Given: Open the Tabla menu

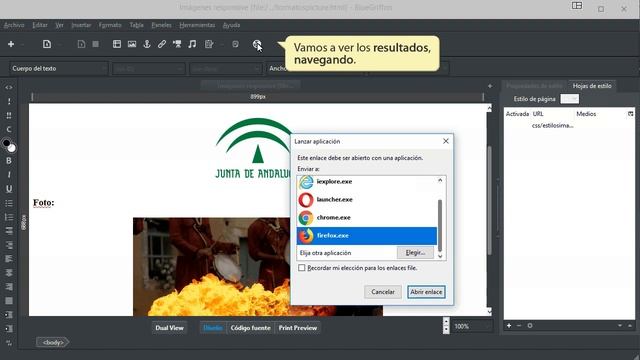Looking at the screenshot, I should pos(136,25).
